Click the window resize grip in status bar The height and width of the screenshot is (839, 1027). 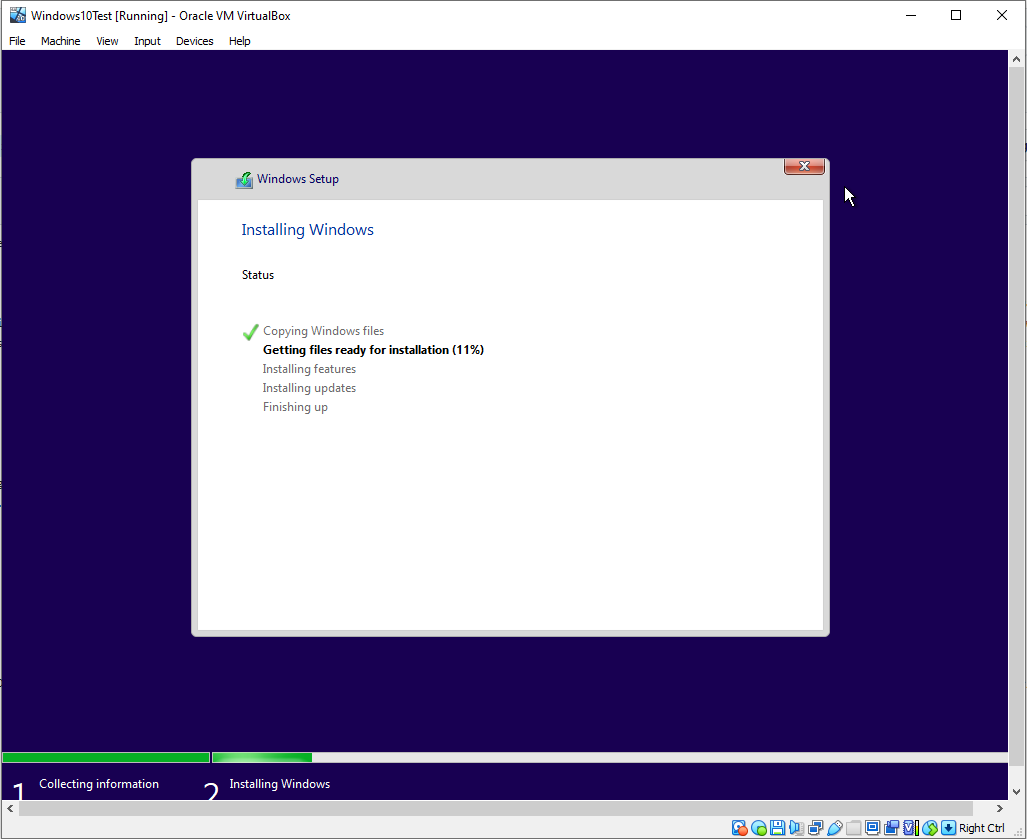1017,830
